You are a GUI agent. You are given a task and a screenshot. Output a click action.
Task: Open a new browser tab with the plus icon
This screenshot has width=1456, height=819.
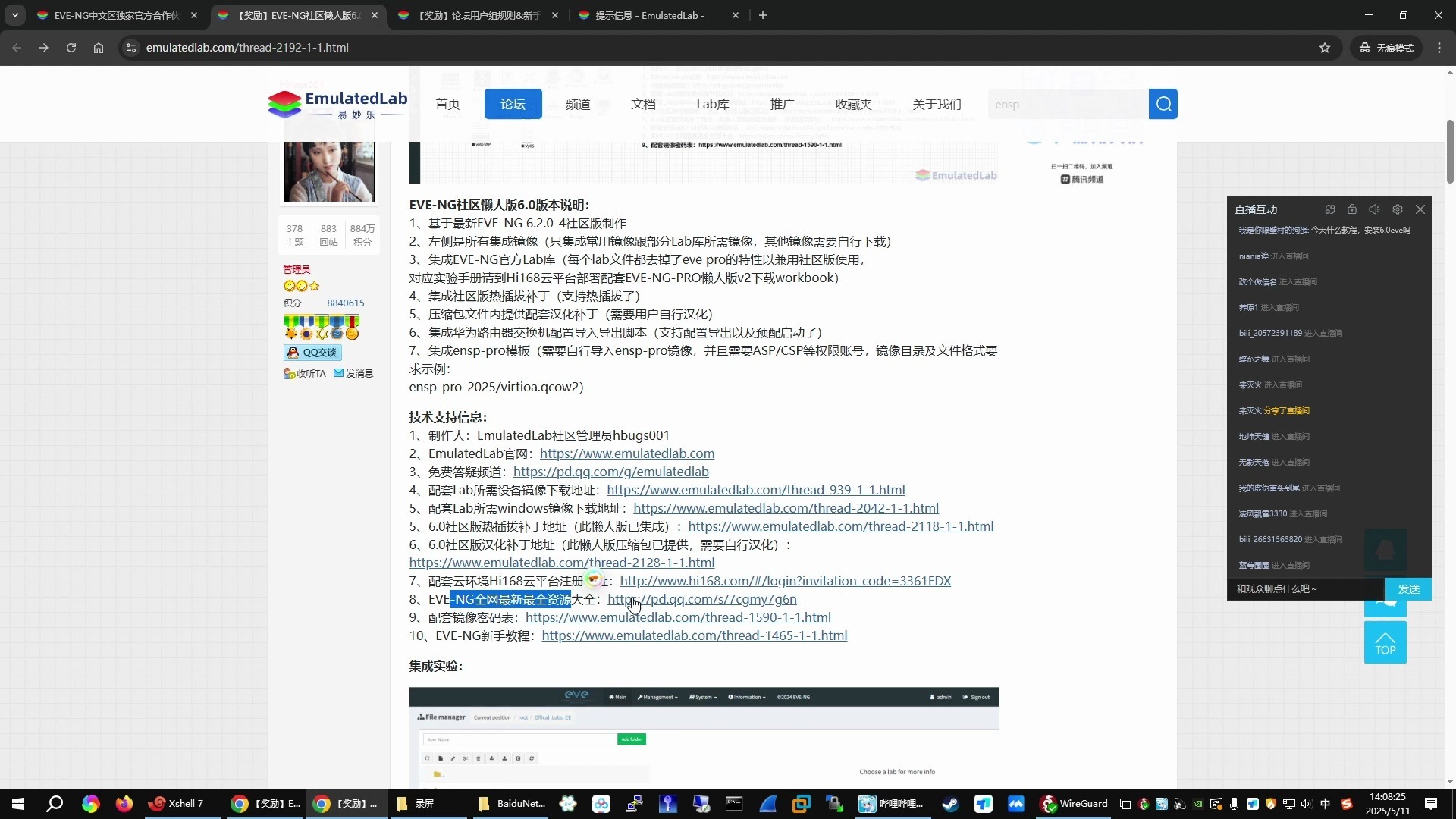click(x=763, y=15)
